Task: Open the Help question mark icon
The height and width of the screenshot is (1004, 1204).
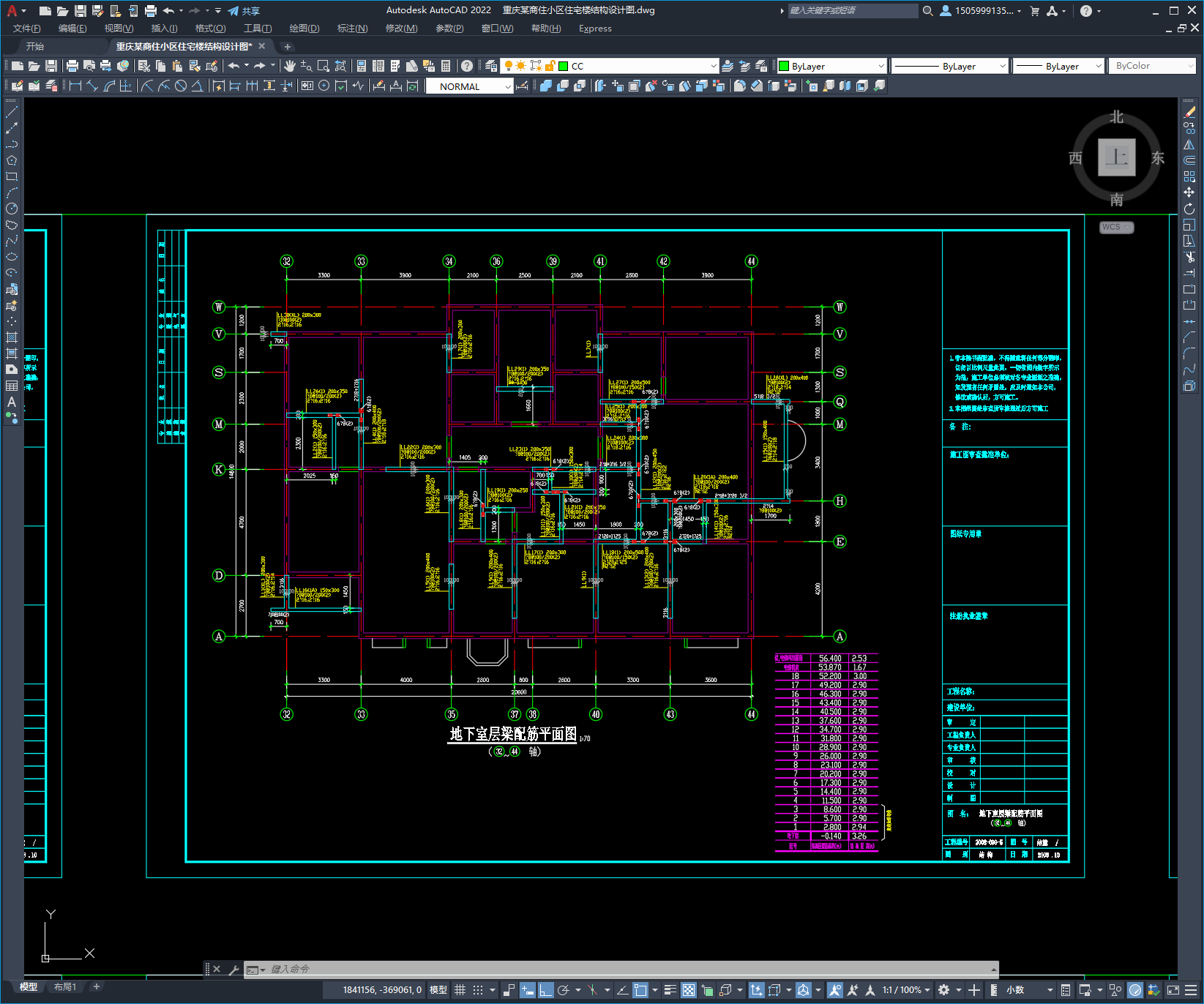Action: tap(467, 66)
